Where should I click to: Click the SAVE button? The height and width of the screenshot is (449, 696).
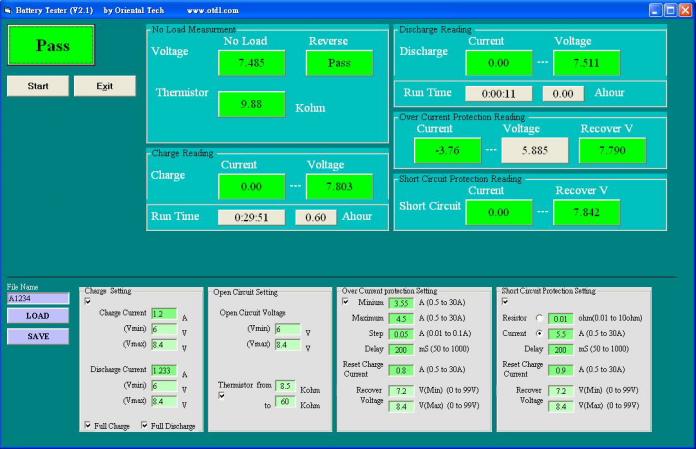(x=38, y=336)
